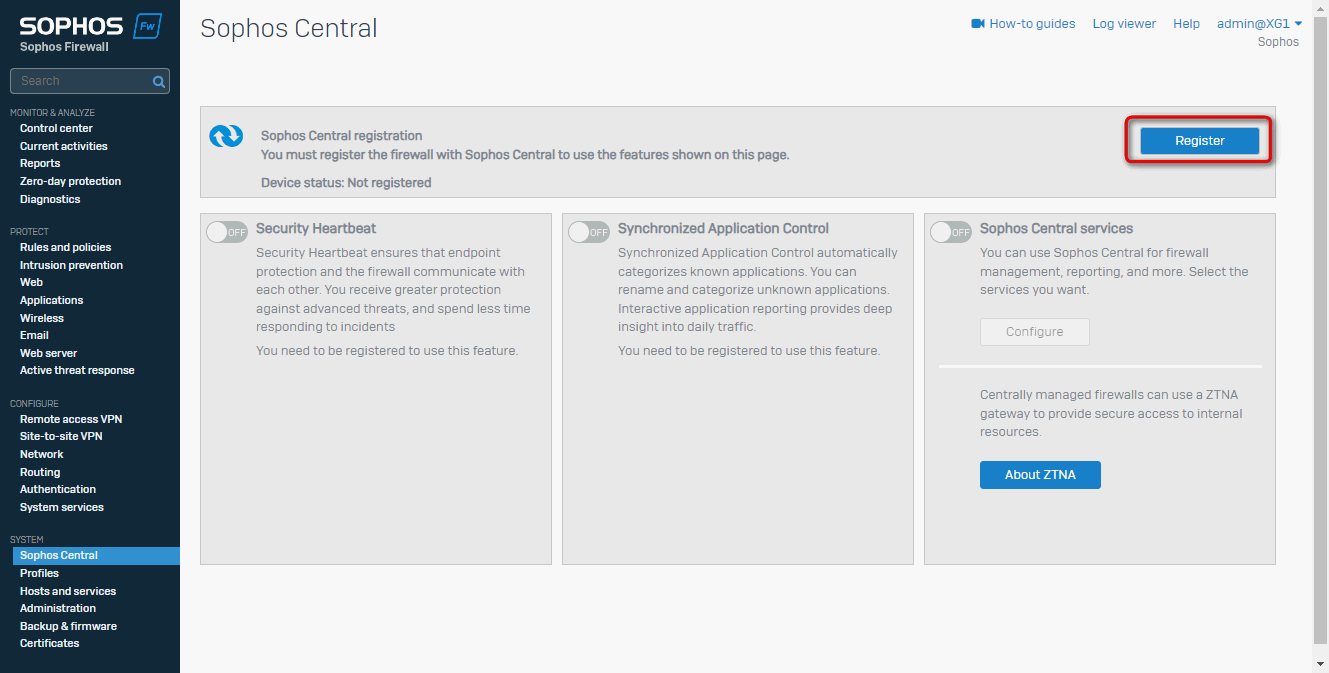Go to Routing page
This screenshot has height=673, width=1329.
pyautogui.click(x=40, y=472)
